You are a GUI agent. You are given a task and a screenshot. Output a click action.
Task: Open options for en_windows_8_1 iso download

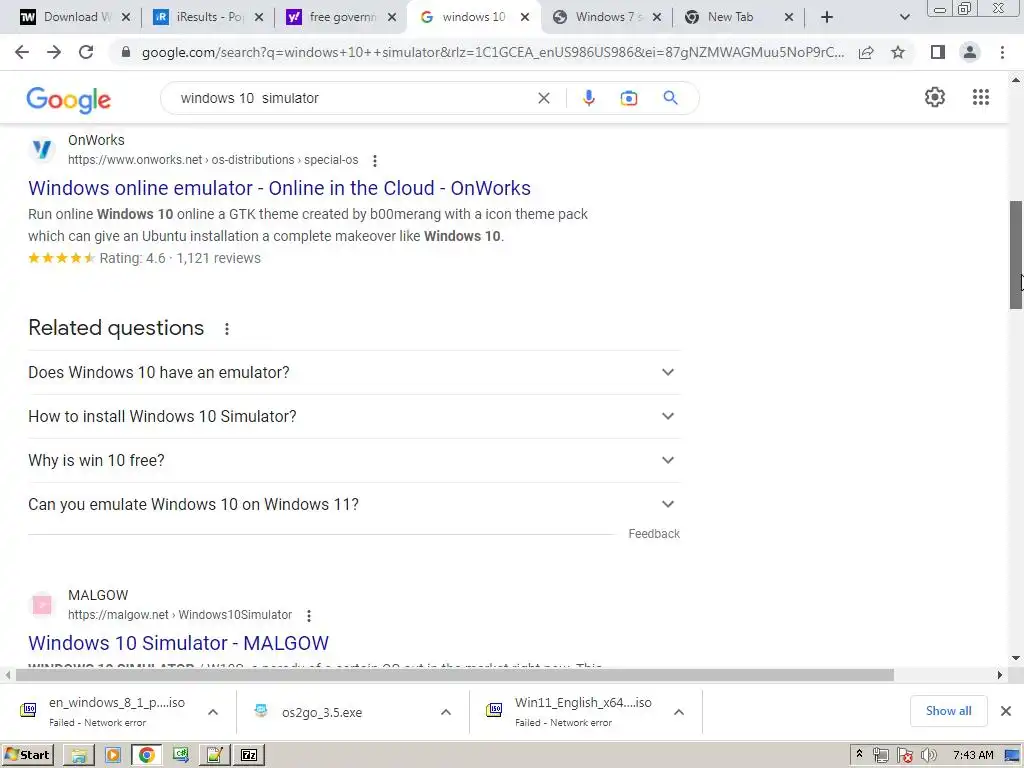tap(213, 712)
